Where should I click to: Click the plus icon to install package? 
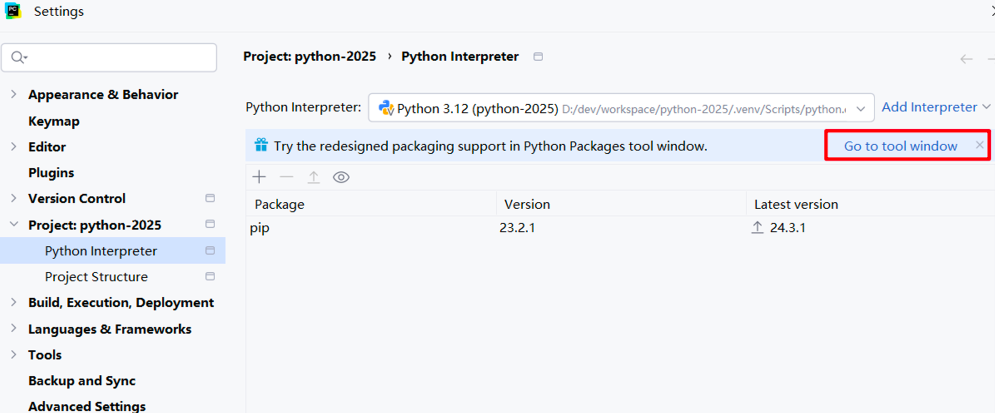pyautogui.click(x=259, y=177)
